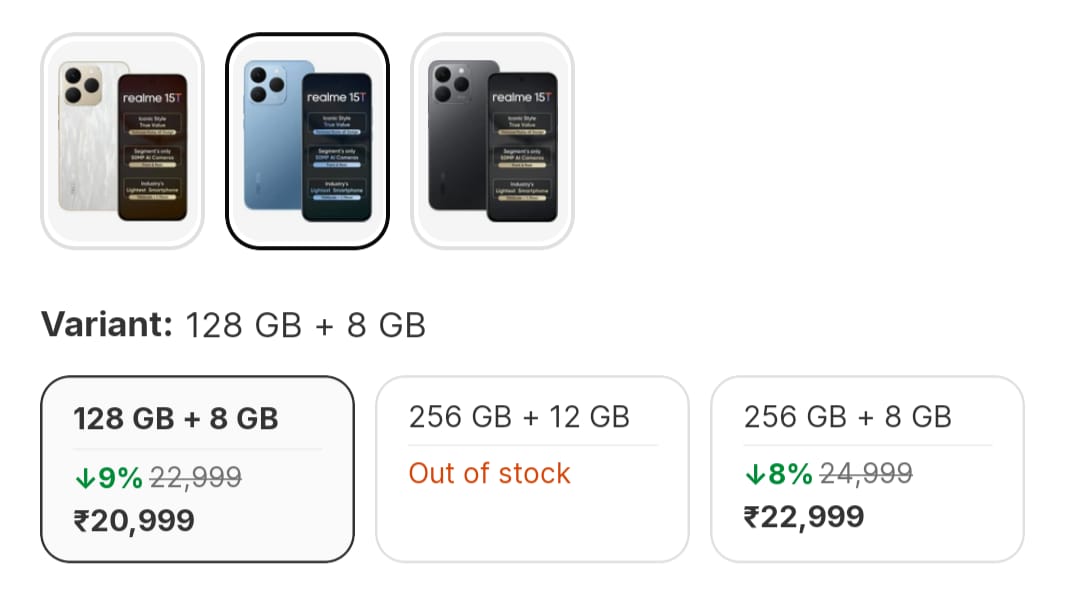This screenshot has width=1080, height=594.
Task: Choose the 128 GB + 8 GB variant card
Action: pyautogui.click(x=197, y=468)
